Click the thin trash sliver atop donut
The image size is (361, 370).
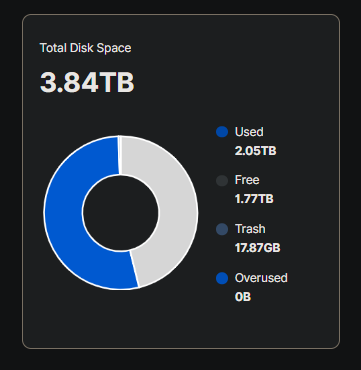[119, 155]
